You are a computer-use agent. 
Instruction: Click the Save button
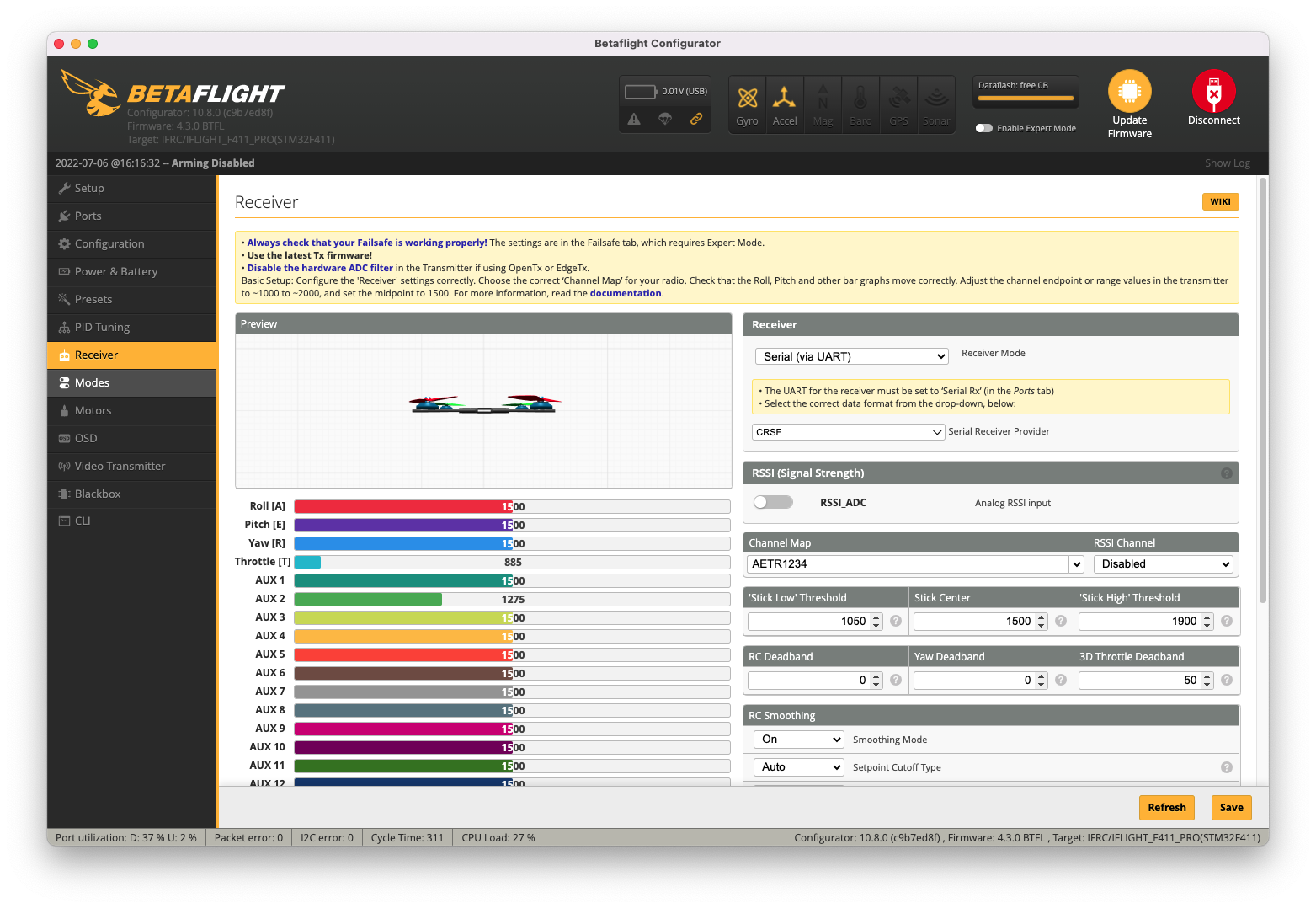click(1231, 808)
